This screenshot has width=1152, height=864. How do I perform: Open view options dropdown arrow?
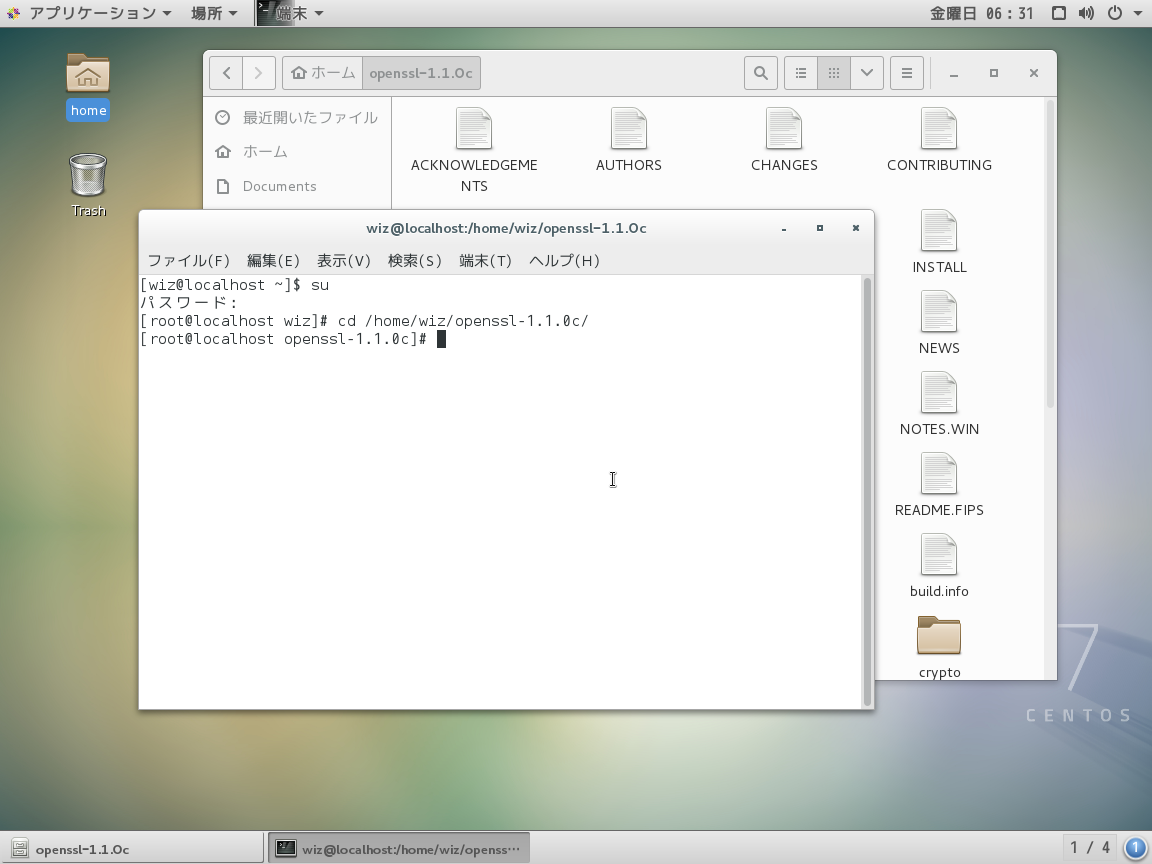[867, 73]
